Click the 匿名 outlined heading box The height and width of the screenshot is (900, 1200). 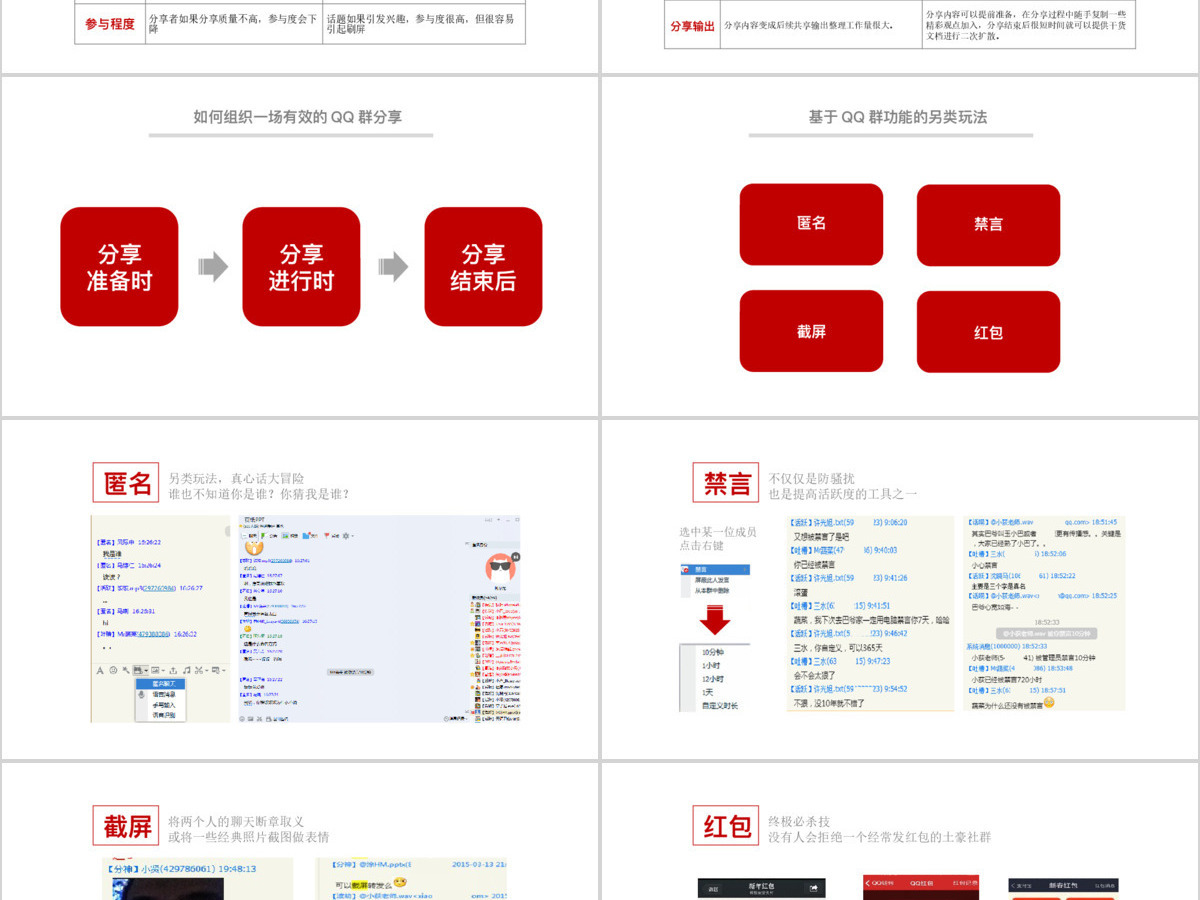pos(127,484)
